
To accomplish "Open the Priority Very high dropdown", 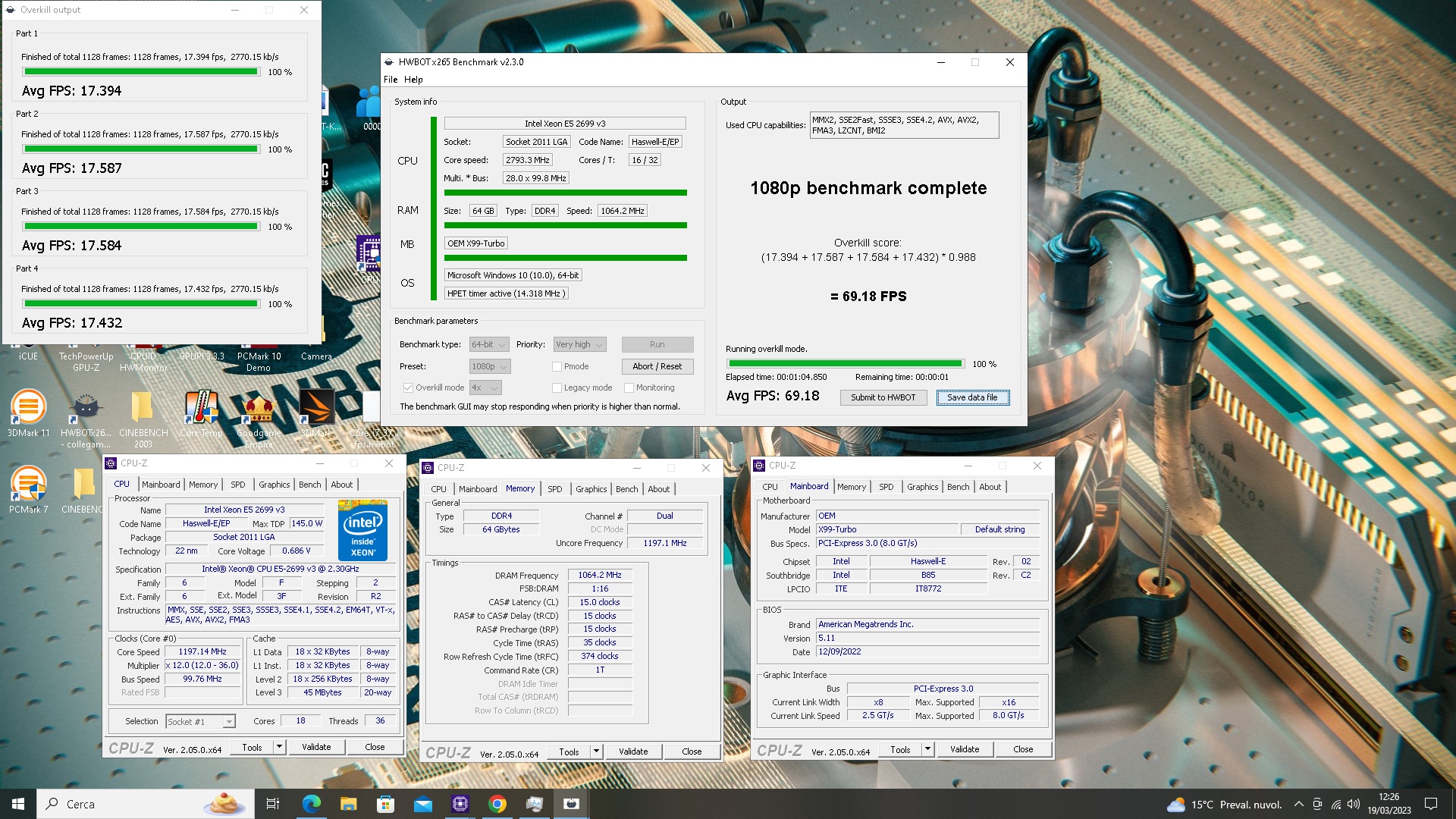I will pos(579,344).
